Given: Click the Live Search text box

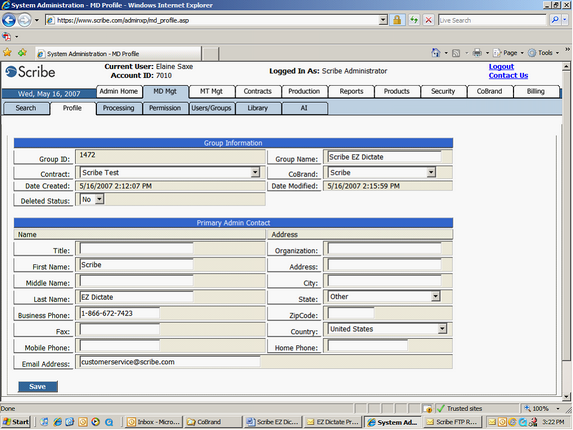Looking at the screenshot, I should tap(492, 20).
